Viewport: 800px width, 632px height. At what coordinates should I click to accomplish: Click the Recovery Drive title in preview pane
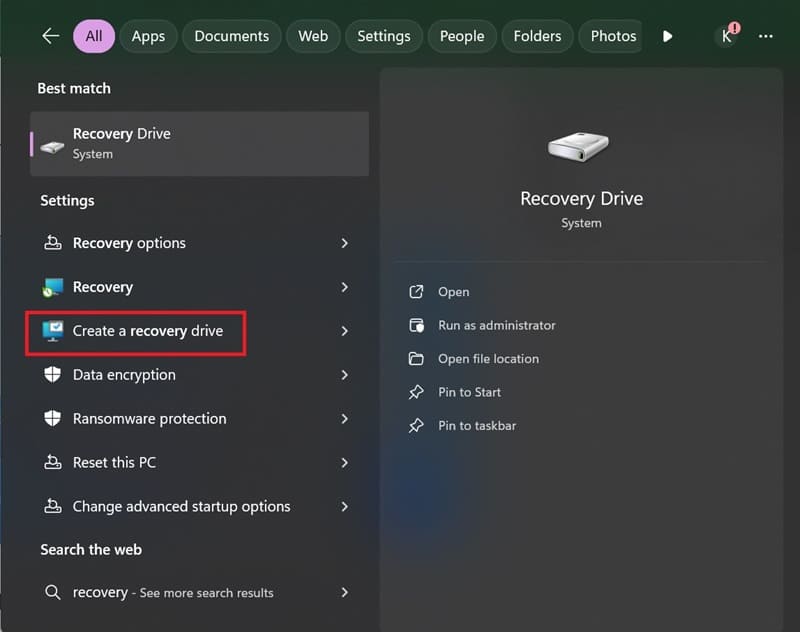(581, 198)
